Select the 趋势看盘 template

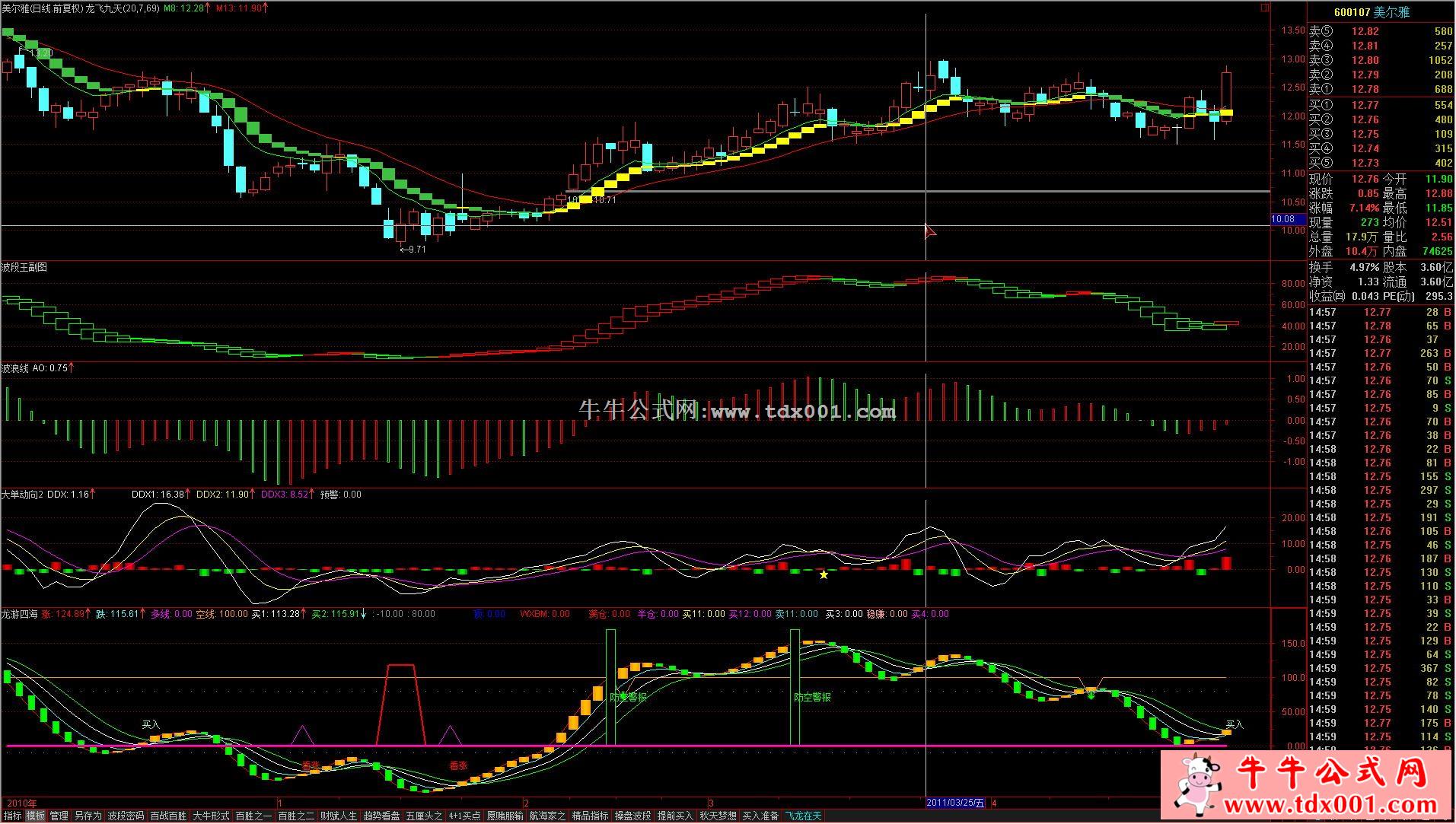[381, 816]
